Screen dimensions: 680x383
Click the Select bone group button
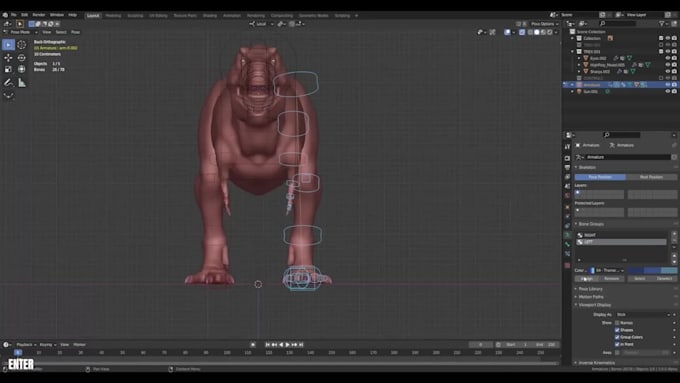640,278
